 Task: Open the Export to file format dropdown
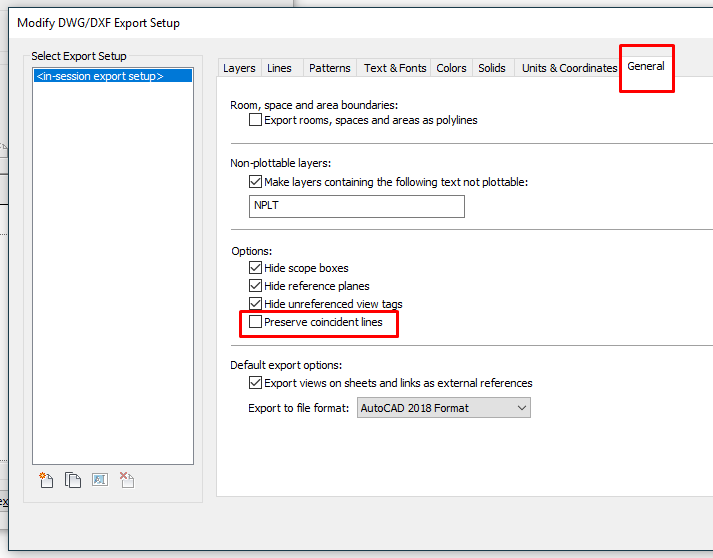pyautogui.click(x=443, y=408)
